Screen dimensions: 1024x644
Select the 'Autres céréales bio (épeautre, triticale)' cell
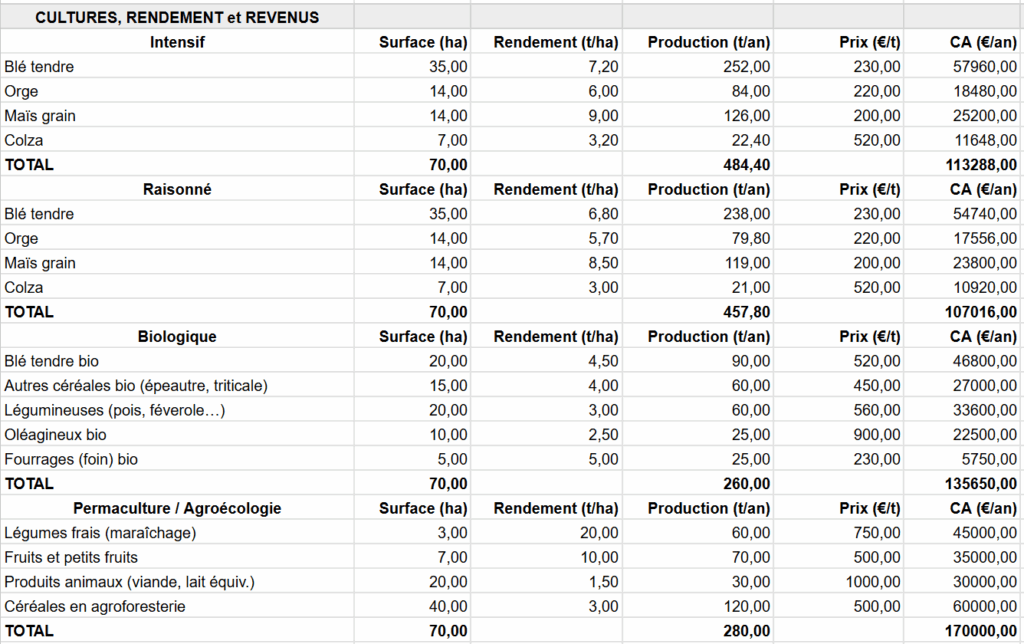click(x=136, y=385)
